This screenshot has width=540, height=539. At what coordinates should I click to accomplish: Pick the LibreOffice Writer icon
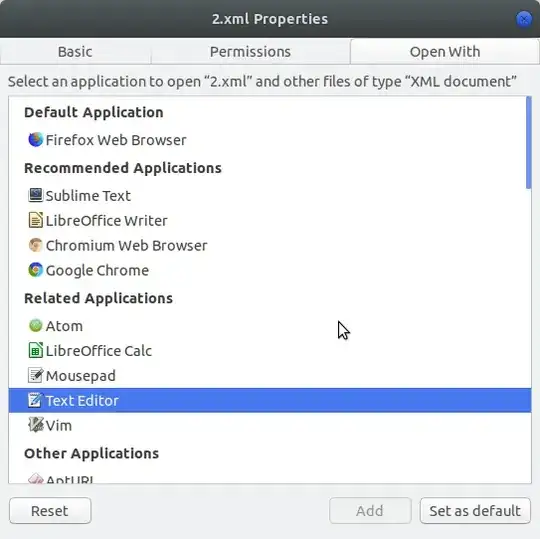pos(35,220)
